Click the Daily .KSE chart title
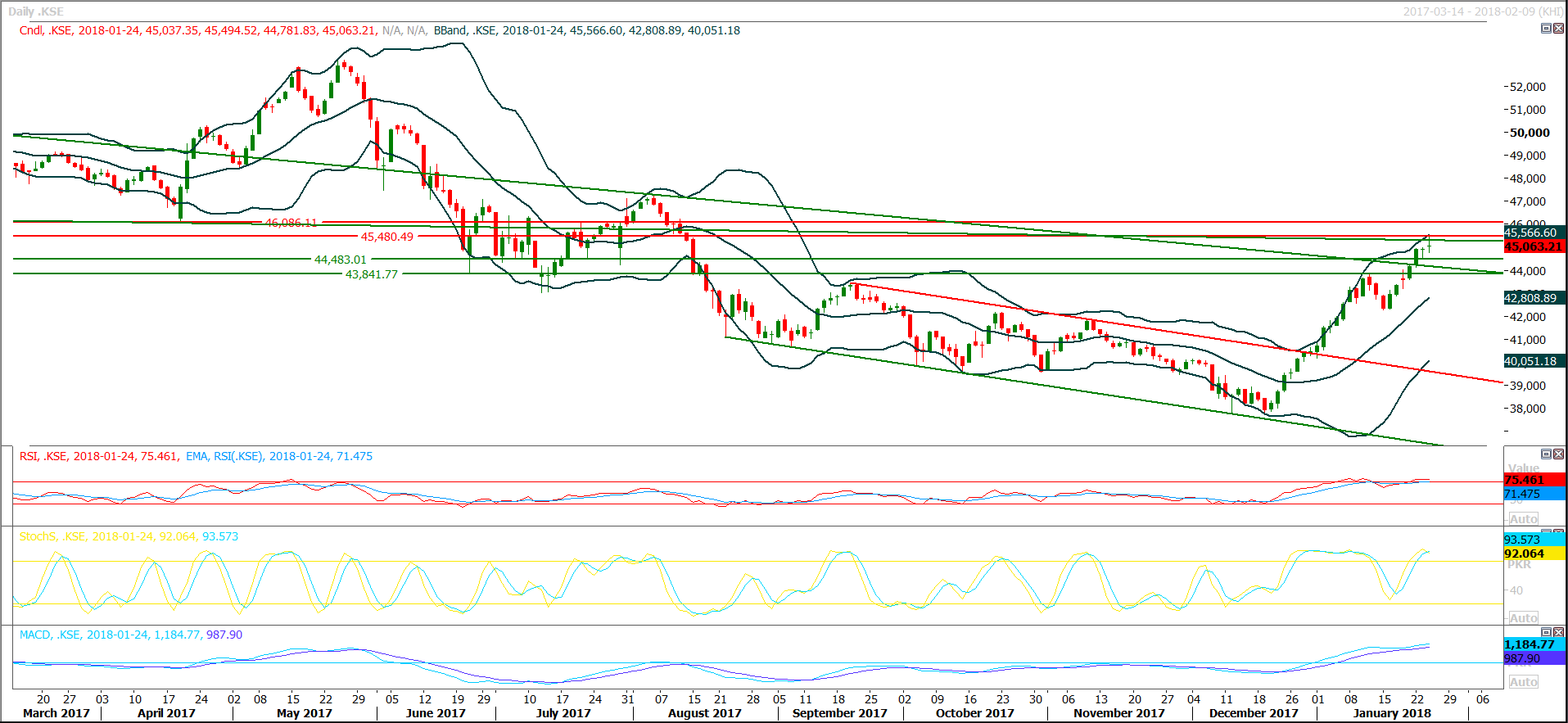 tap(36, 11)
